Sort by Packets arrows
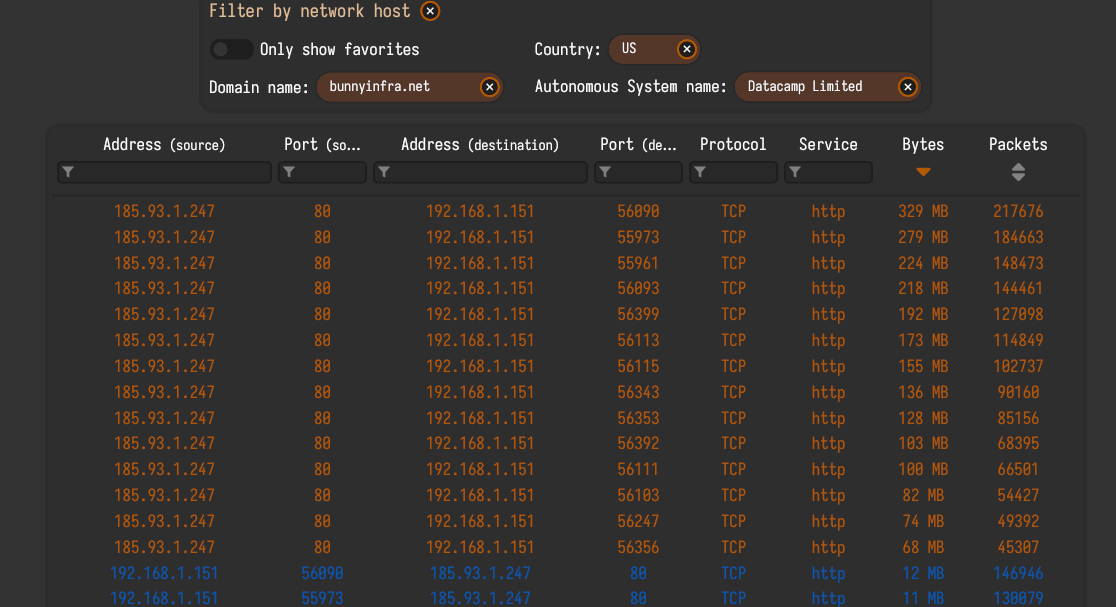Screen dimensions: 1116x607 1018,172
